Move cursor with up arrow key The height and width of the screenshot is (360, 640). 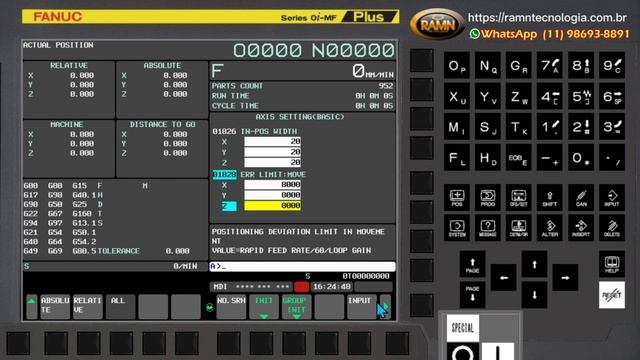pyautogui.click(x=534, y=264)
